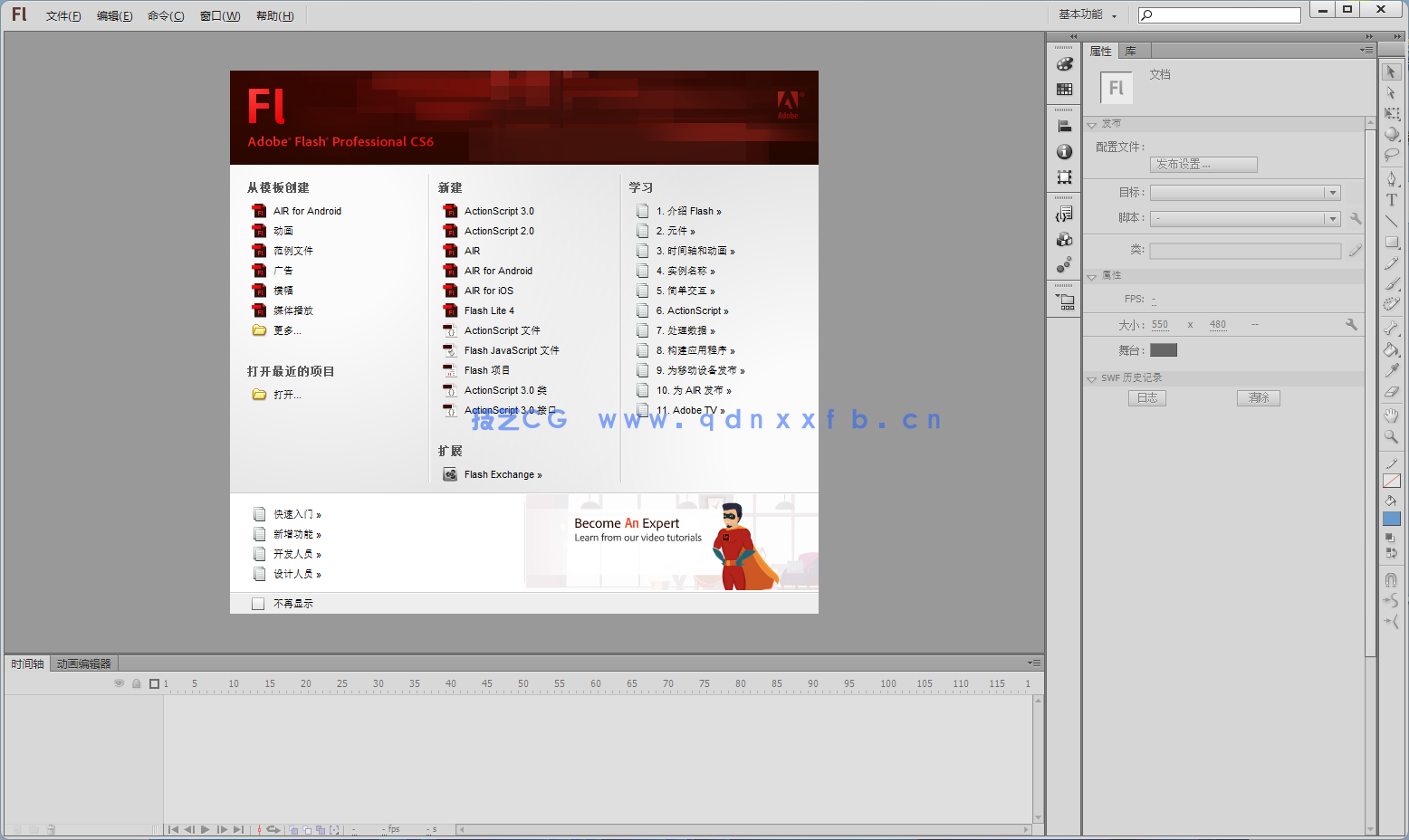1409x840 pixels.
Task: Check the 不再显示 checkbox
Action: click(258, 603)
